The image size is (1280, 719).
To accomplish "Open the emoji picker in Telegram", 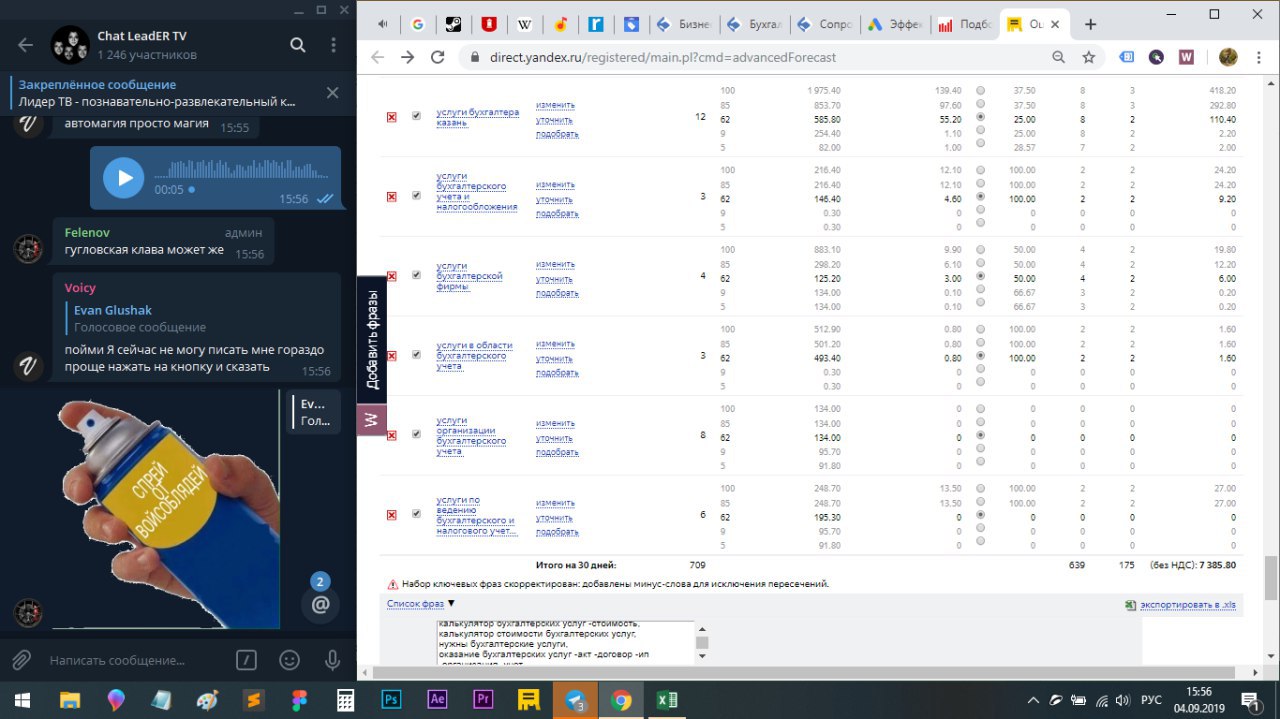I will [x=290, y=660].
